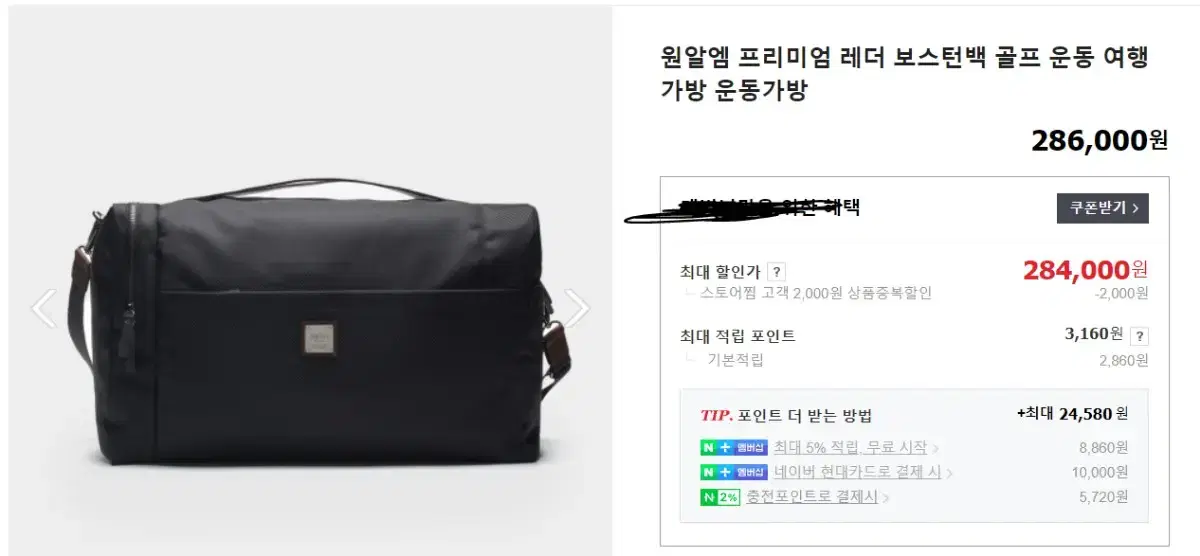Click the 쿠폰받기 coupon button
Screen dimensions: 1200x556
click(x=1102, y=208)
